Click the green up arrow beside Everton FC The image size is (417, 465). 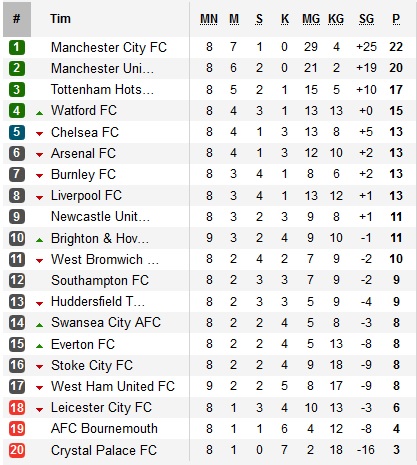pos(39,346)
